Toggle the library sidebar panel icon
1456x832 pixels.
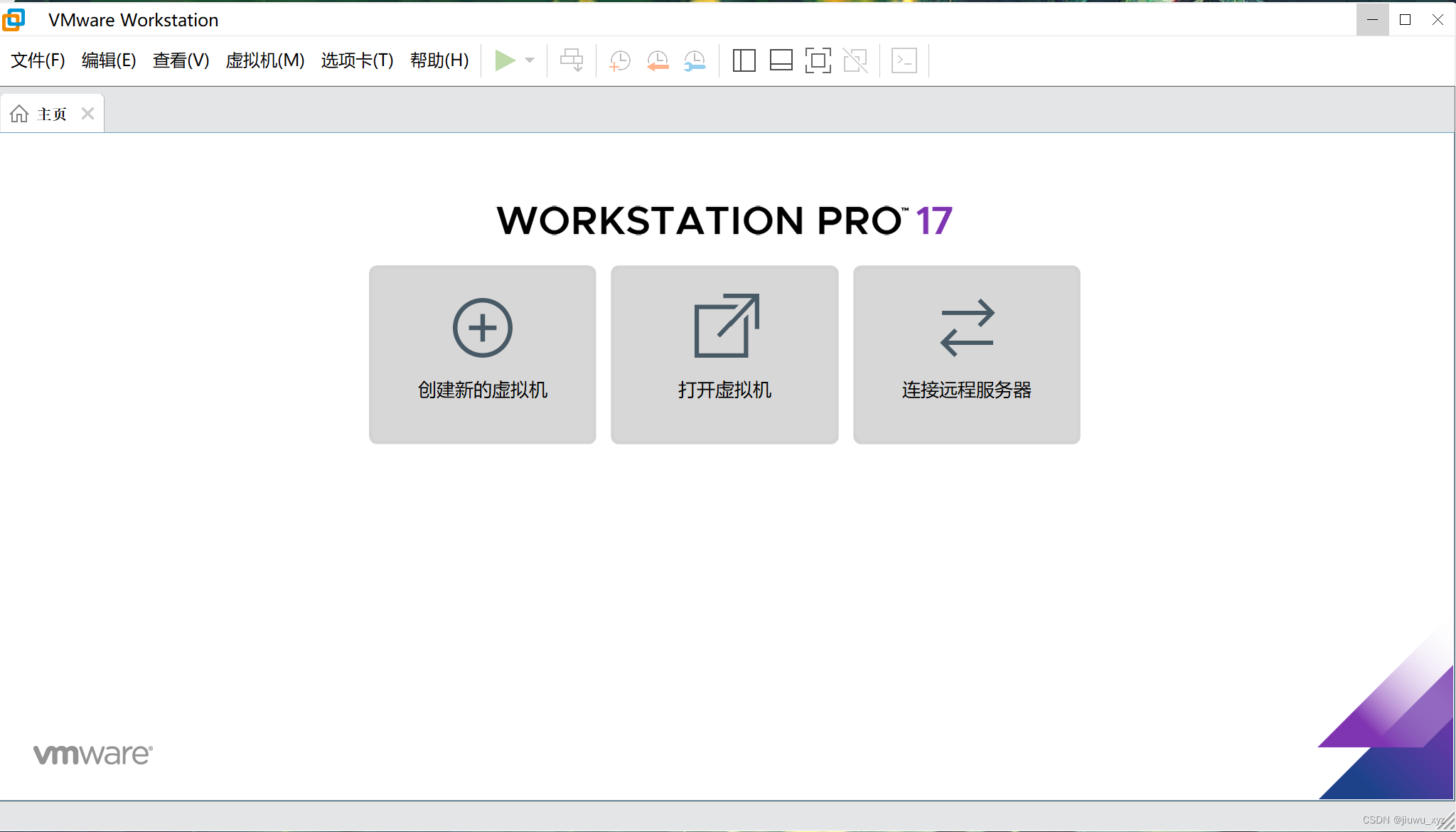[744, 60]
